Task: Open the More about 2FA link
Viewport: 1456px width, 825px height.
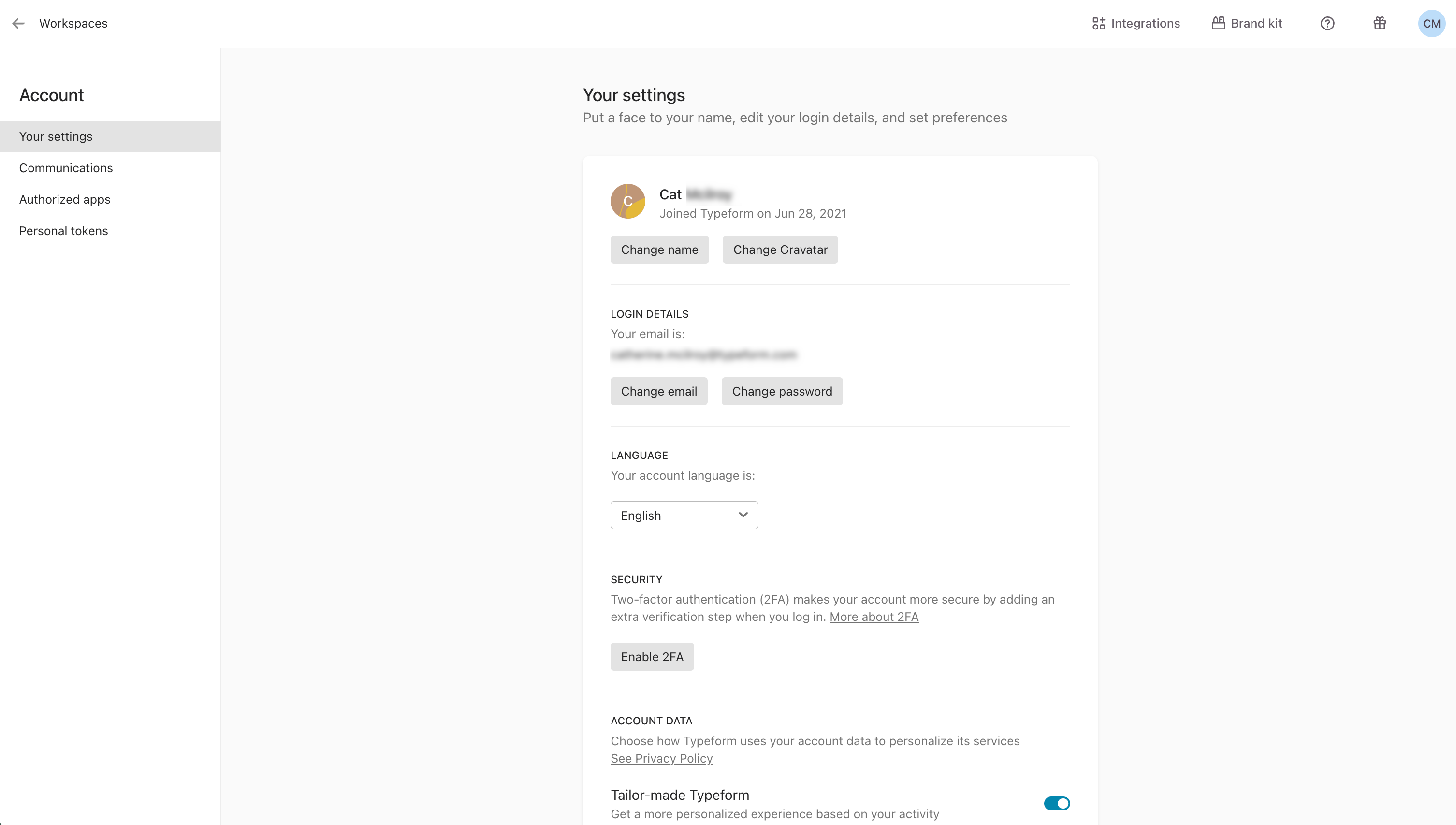Action: [873, 617]
